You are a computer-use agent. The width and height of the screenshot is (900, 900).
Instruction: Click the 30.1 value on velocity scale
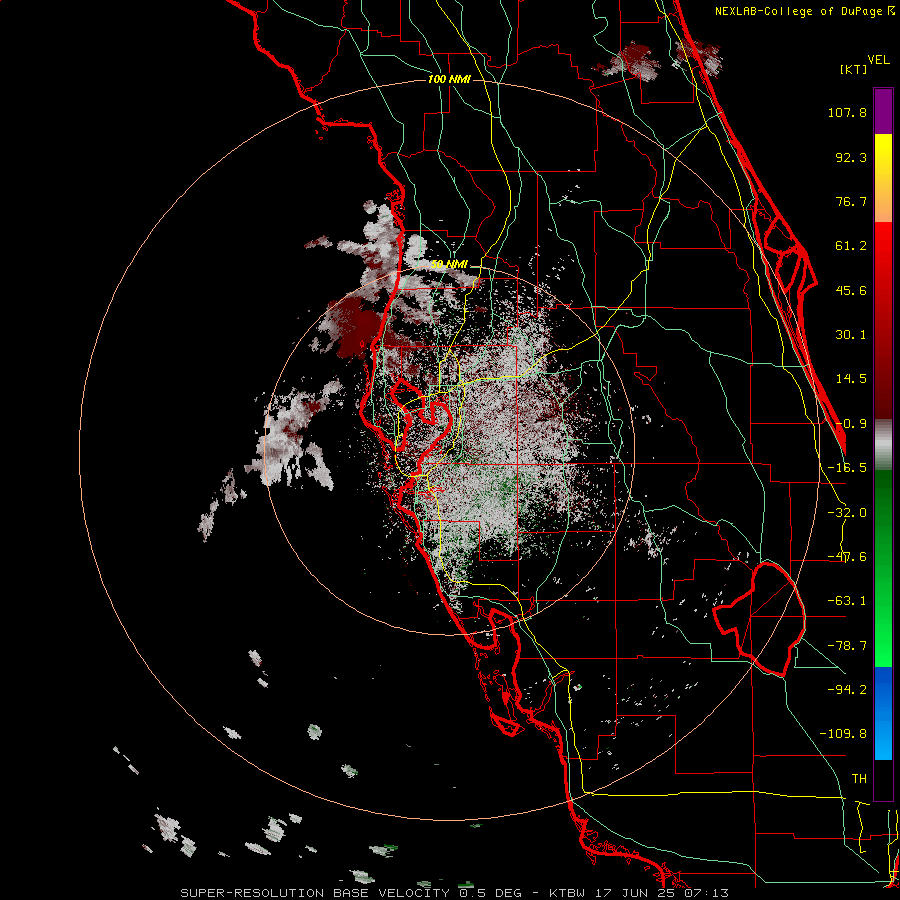851,335
